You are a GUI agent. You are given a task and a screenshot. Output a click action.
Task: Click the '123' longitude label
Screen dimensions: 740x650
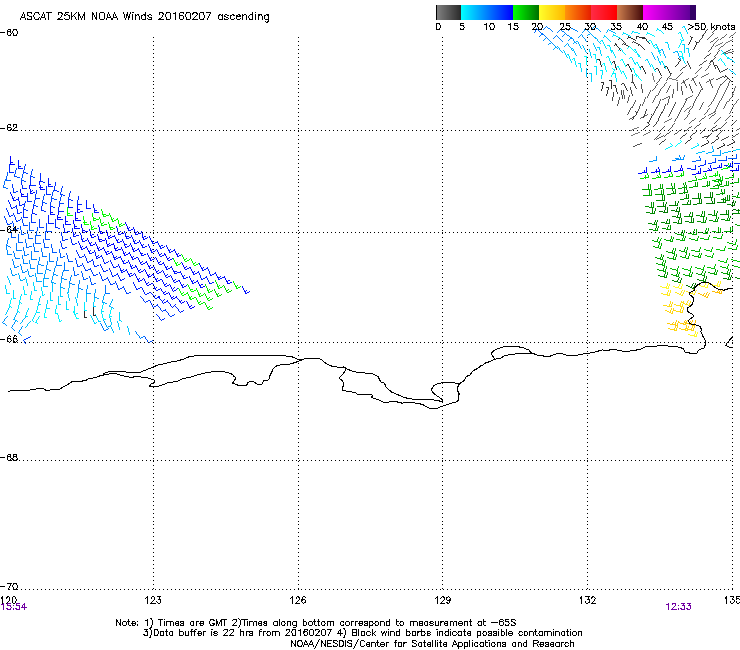pos(153,600)
